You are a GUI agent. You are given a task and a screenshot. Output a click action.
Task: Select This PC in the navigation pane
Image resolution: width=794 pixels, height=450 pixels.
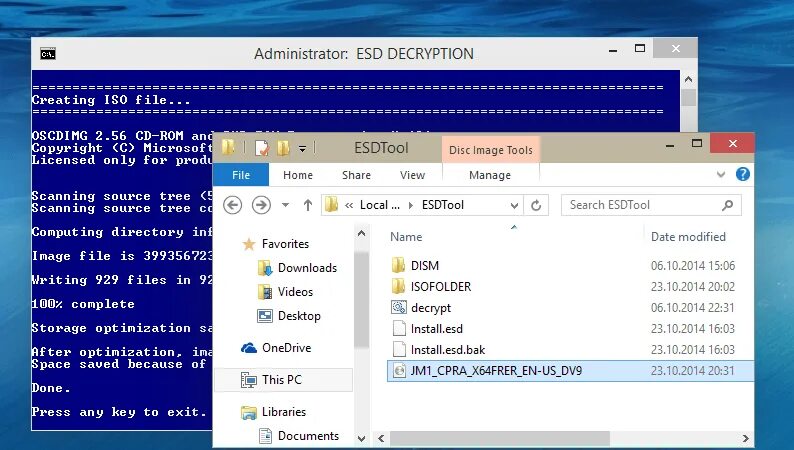click(x=282, y=380)
